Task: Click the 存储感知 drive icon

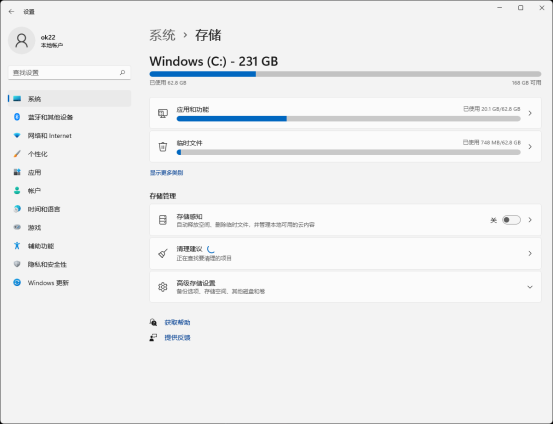Action: pyautogui.click(x=163, y=220)
